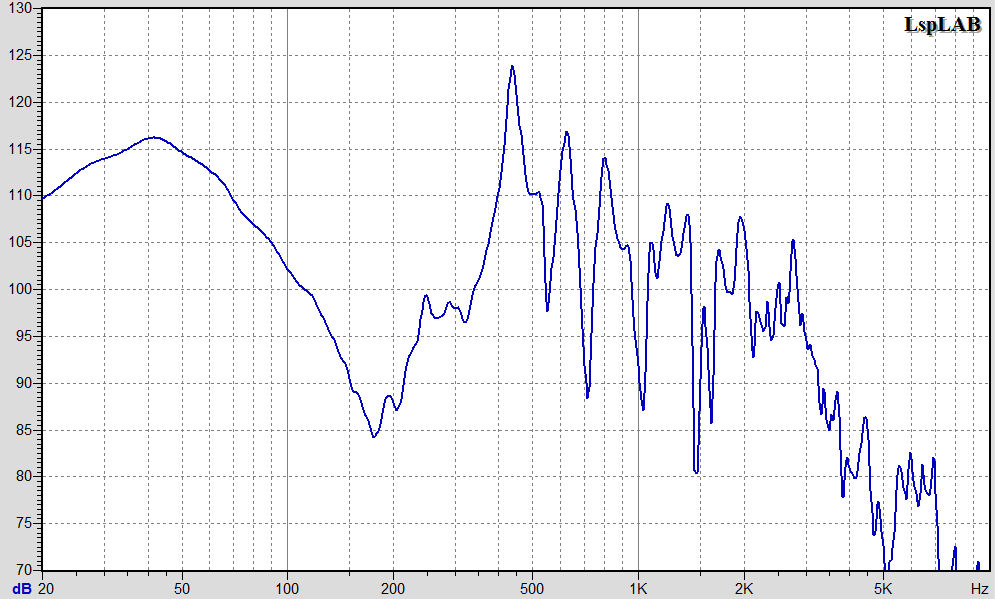
Task: Click the 50 Hz frequency label
Action: tap(182, 589)
